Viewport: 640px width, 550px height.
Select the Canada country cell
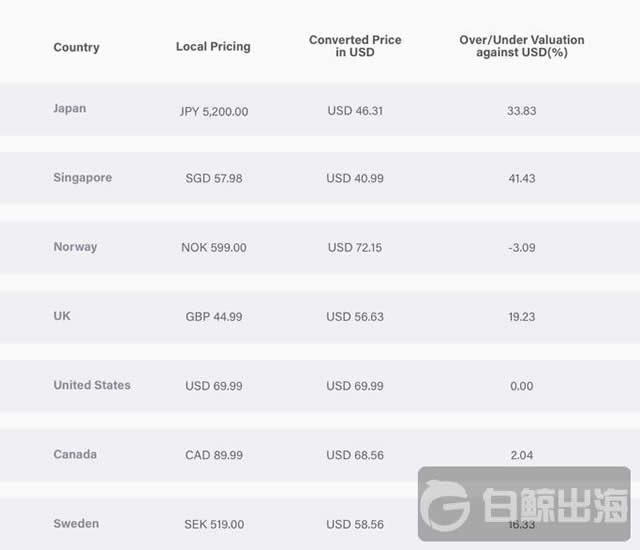(75, 454)
